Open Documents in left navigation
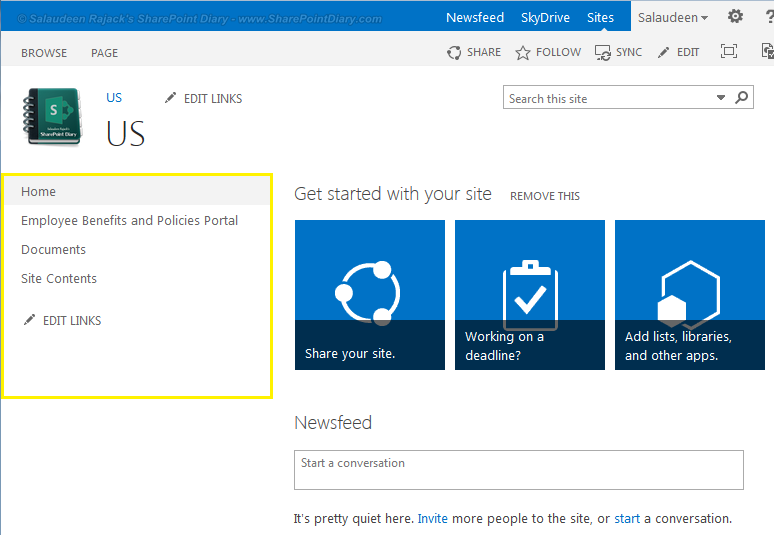This screenshot has height=535, width=774. click(x=53, y=250)
